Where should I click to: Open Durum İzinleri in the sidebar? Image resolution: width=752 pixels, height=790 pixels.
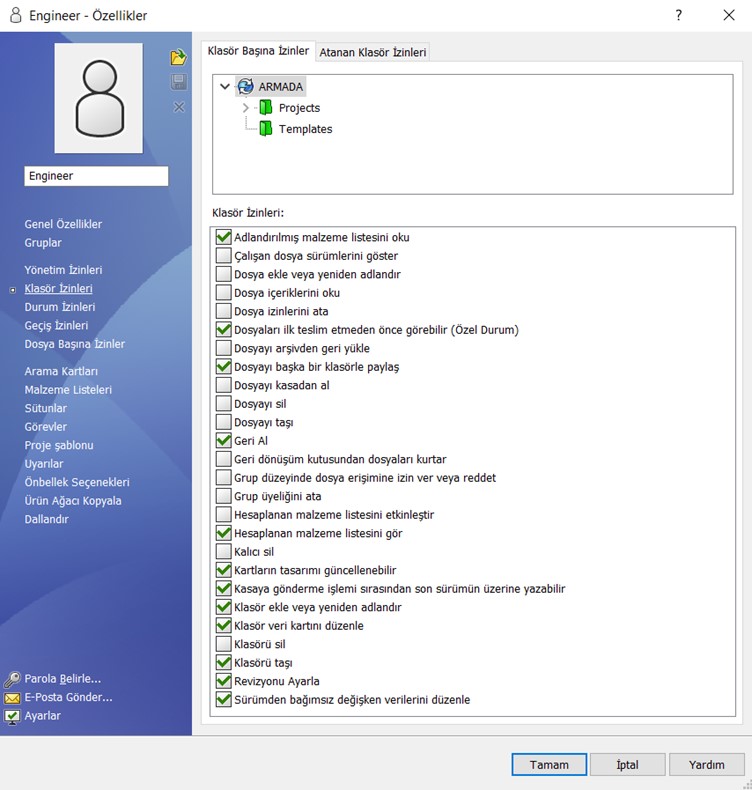[60, 307]
